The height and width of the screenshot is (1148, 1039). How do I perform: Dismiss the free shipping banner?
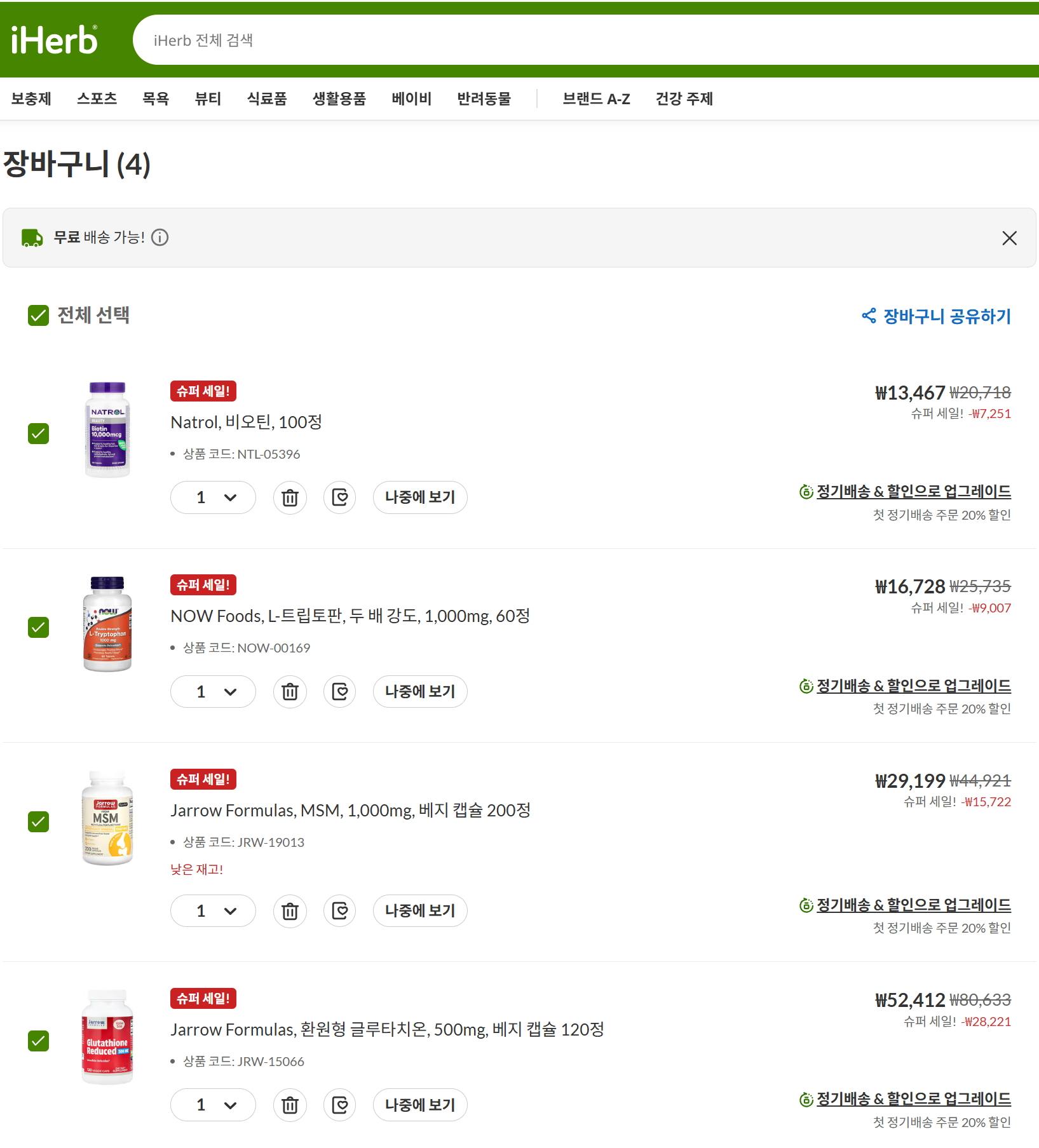pos(1009,238)
